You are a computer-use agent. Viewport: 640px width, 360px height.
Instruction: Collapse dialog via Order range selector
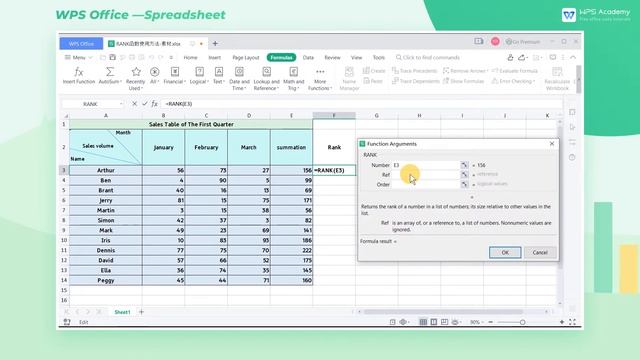464,184
